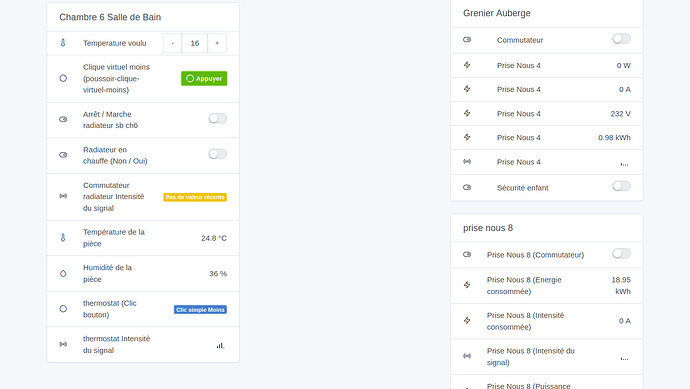Click prise nous 8 card title
Screen dimensions: 690x389
488,228
